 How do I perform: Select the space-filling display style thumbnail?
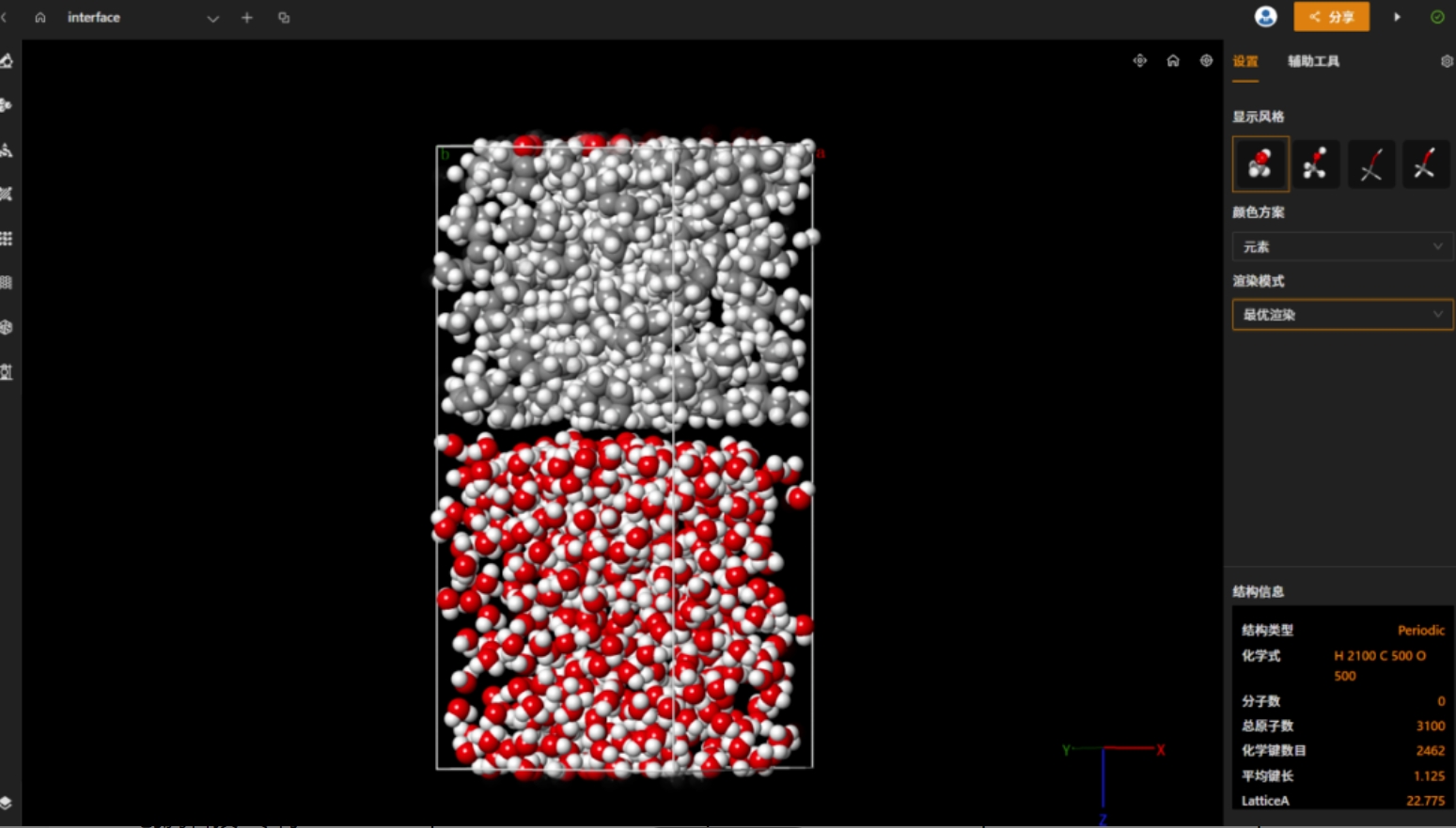click(x=1260, y=164)
